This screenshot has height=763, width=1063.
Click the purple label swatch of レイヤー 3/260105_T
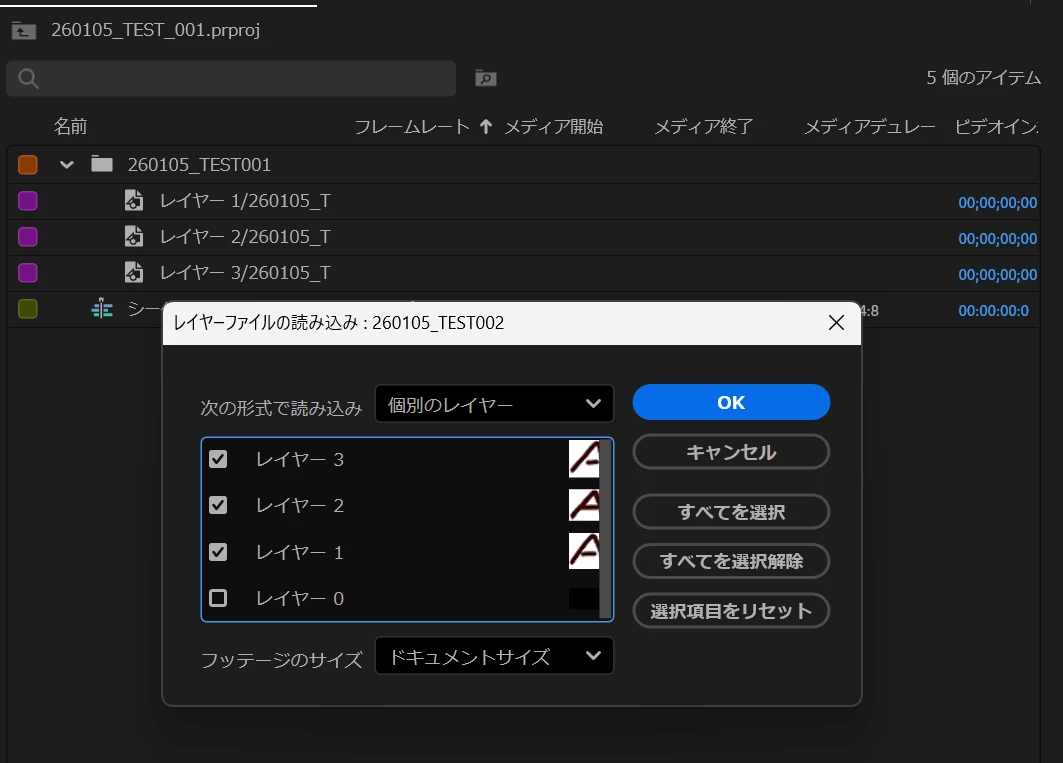point(28,273)
